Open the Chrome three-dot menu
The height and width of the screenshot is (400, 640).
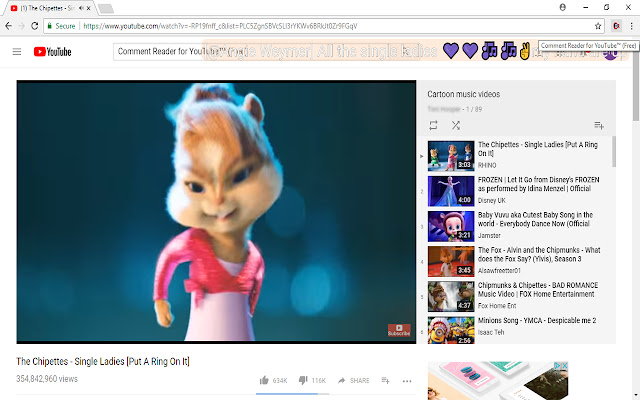coord(631,26)
